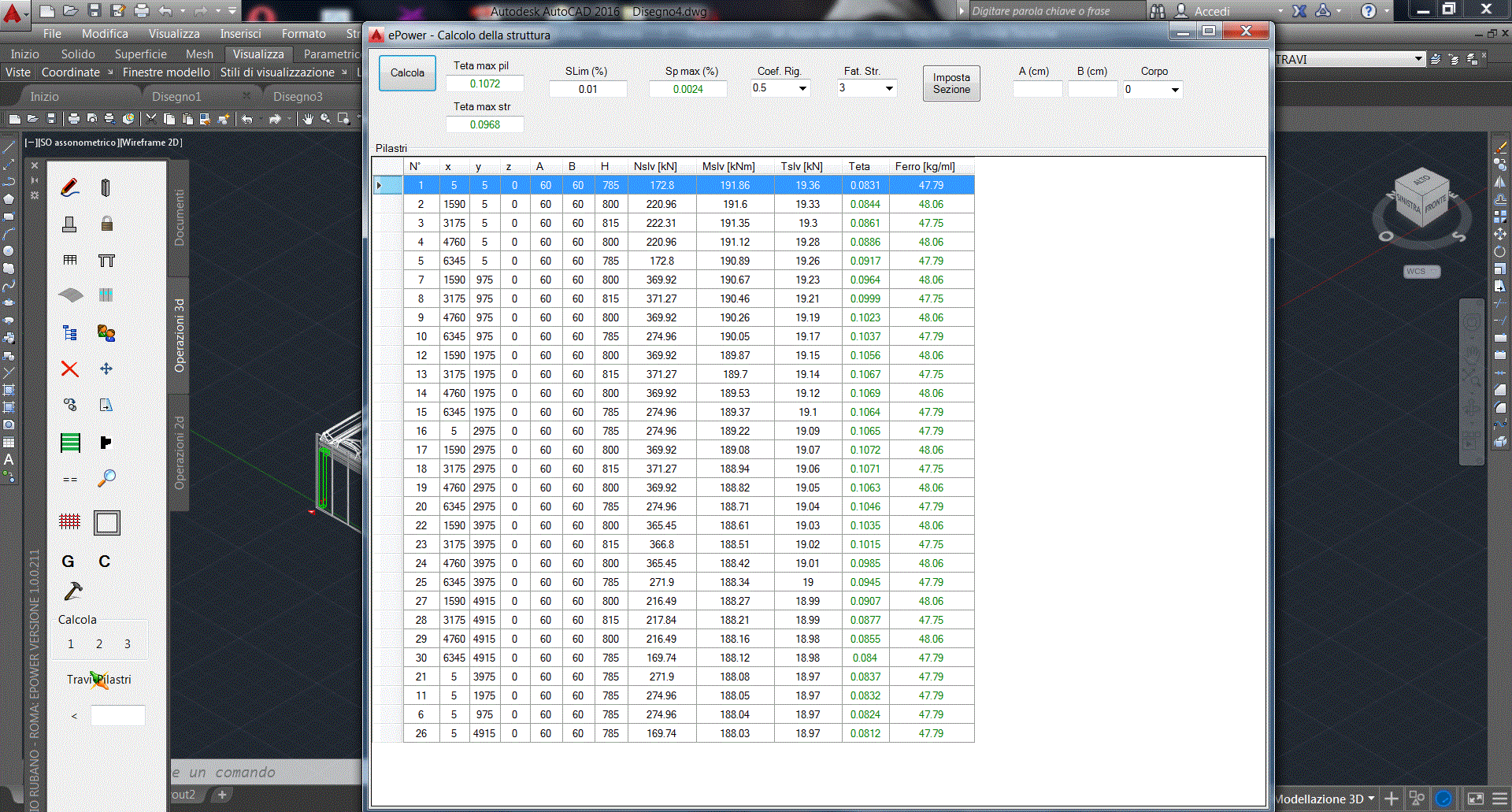Click the beam frame table-shaped icon

point(106,260)
